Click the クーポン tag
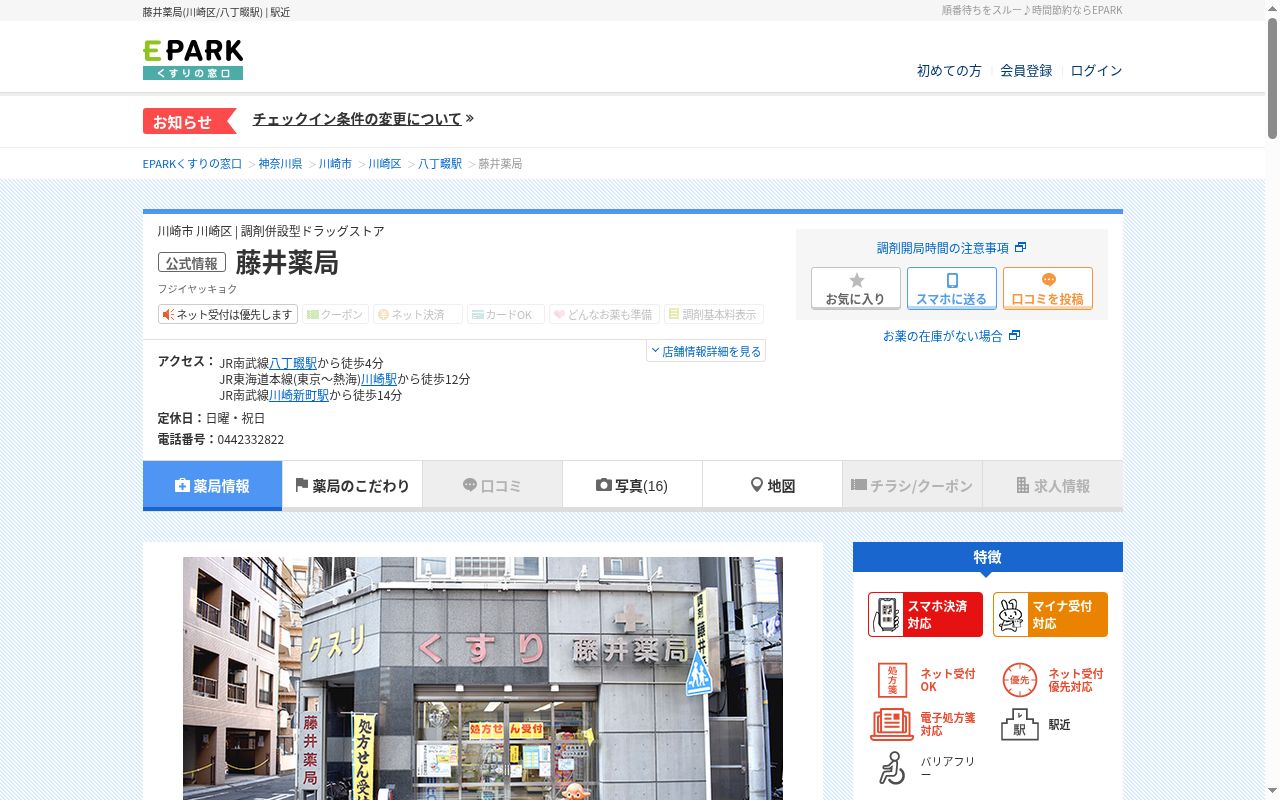This screenshot has height=800, width=1280. (x=335, y=314)
